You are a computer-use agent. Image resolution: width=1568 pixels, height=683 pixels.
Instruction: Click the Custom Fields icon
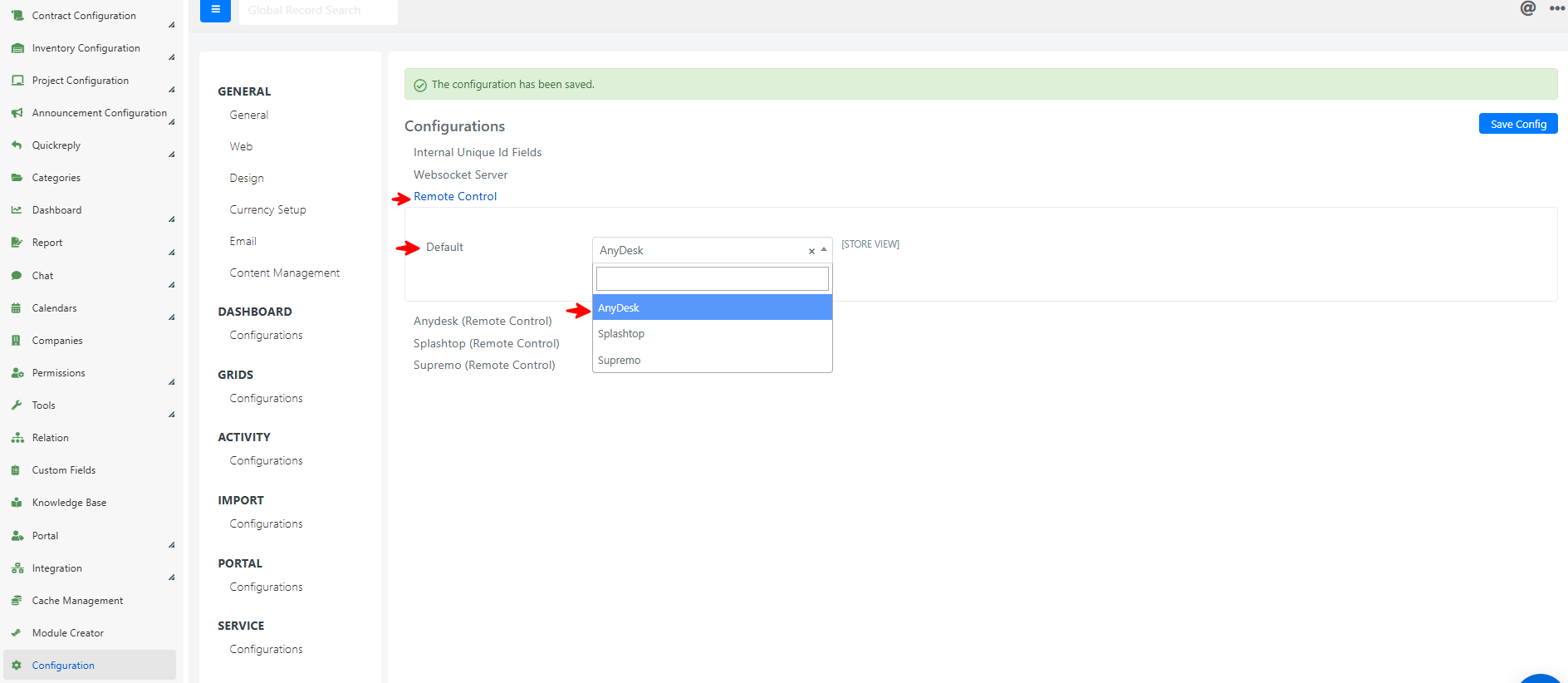pos(17,470)
